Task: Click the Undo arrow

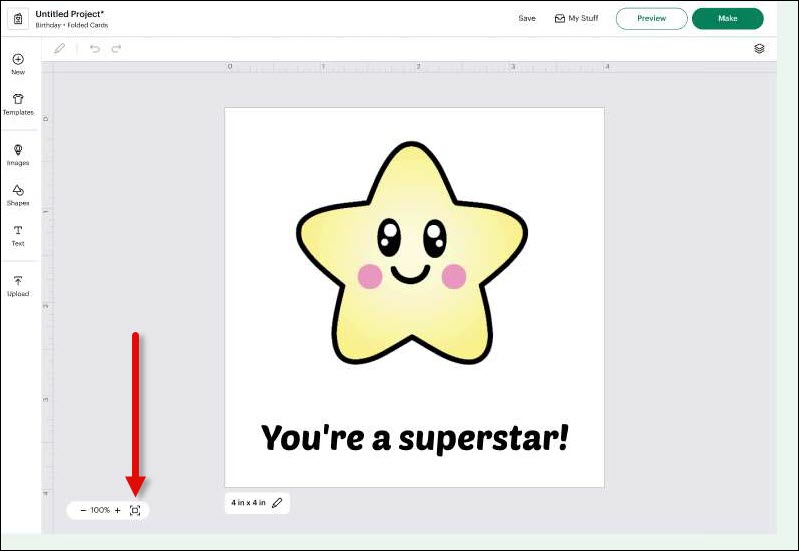Action: (x=95, y=48)
